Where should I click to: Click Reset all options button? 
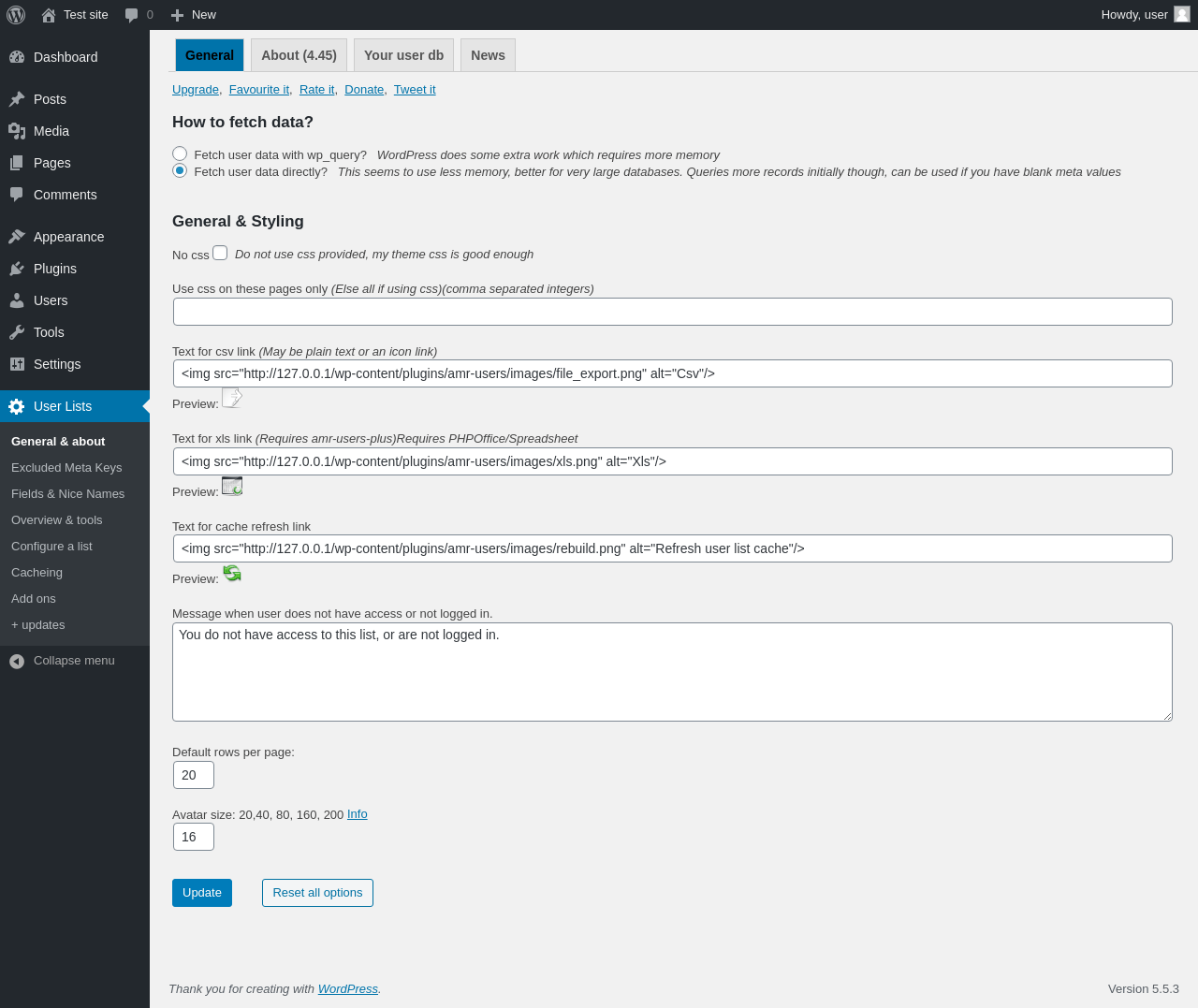tap(317, 893)
